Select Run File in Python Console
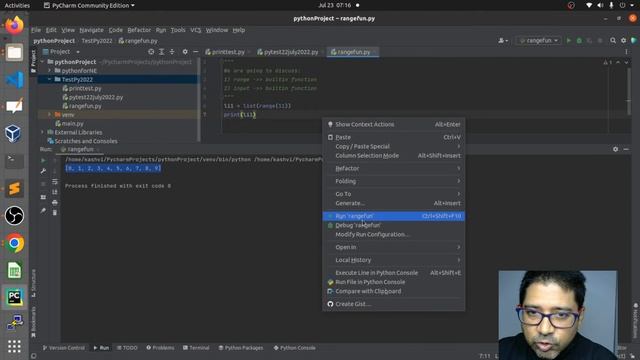The image size is (640, 360). pos(394,282)
